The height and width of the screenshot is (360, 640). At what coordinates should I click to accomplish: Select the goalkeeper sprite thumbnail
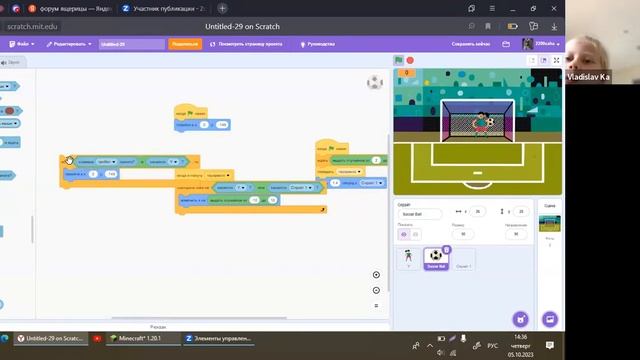[x=409, y=259]
